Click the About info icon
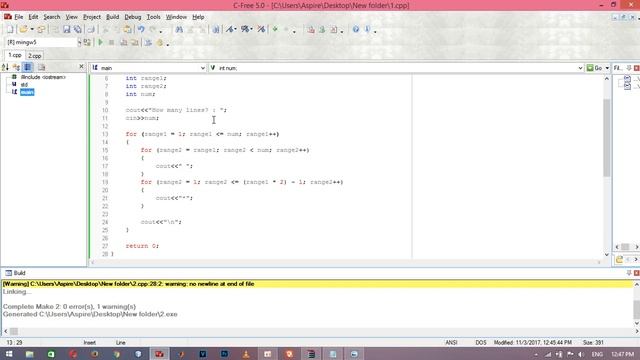Screen dimensions: 640x360 pyautogui.click(x=367, y=29)
